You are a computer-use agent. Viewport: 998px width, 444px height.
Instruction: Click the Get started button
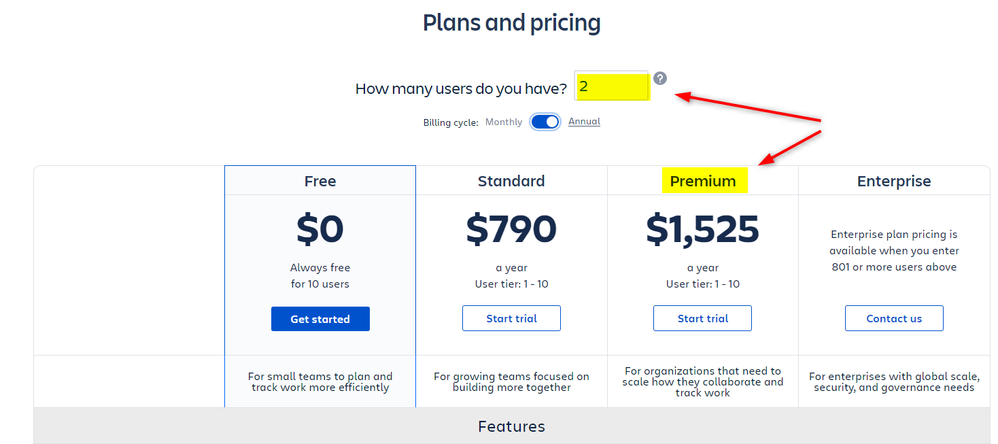[x=320, y=319]
